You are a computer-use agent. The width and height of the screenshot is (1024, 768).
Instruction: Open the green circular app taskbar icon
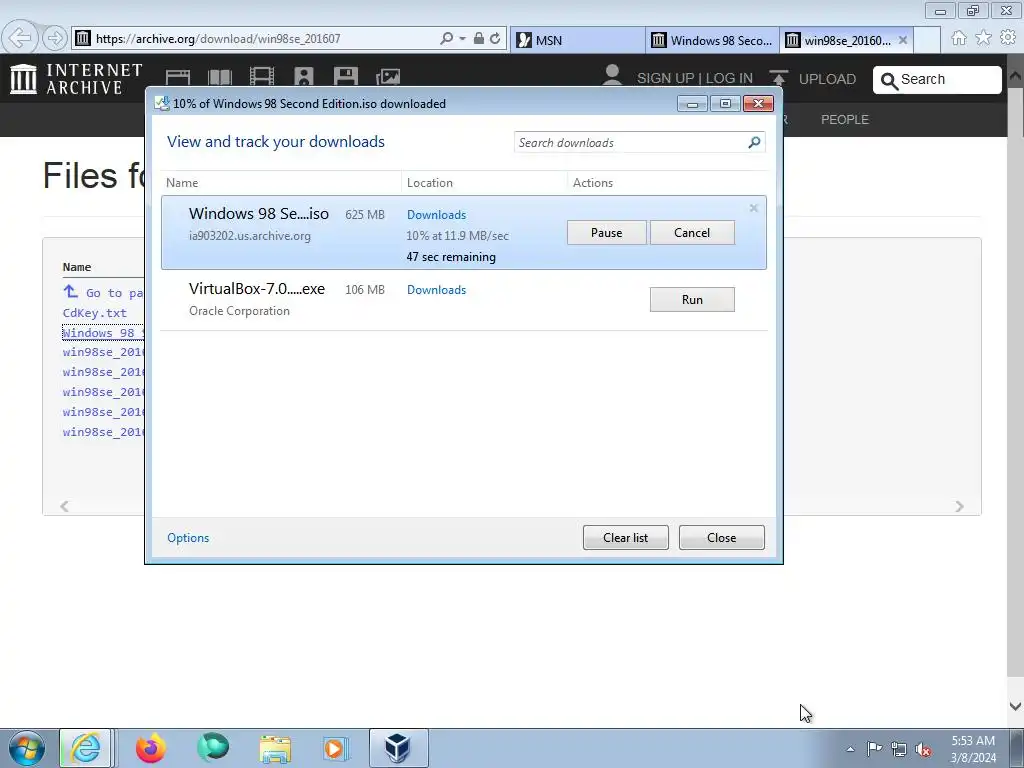213,748
